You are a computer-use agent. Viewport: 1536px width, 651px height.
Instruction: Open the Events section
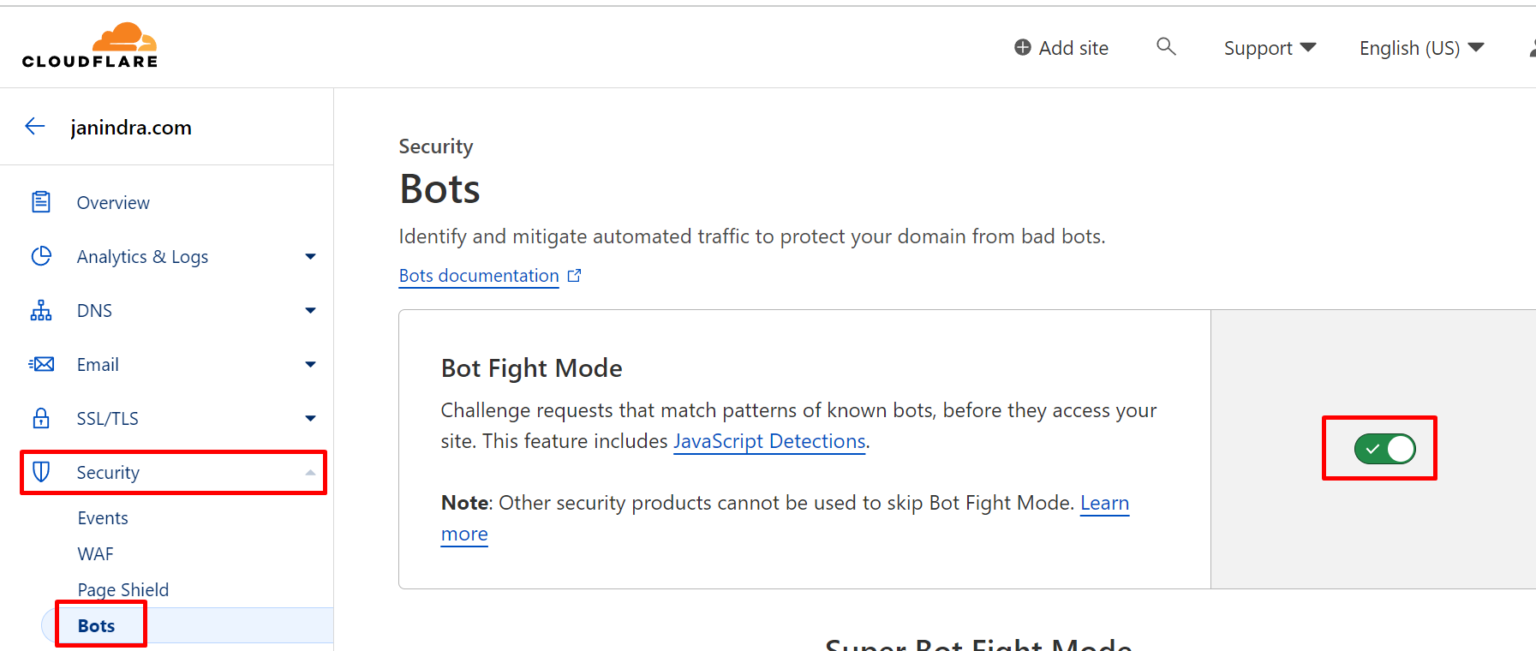pyautogui.click(x=102, y=518)
